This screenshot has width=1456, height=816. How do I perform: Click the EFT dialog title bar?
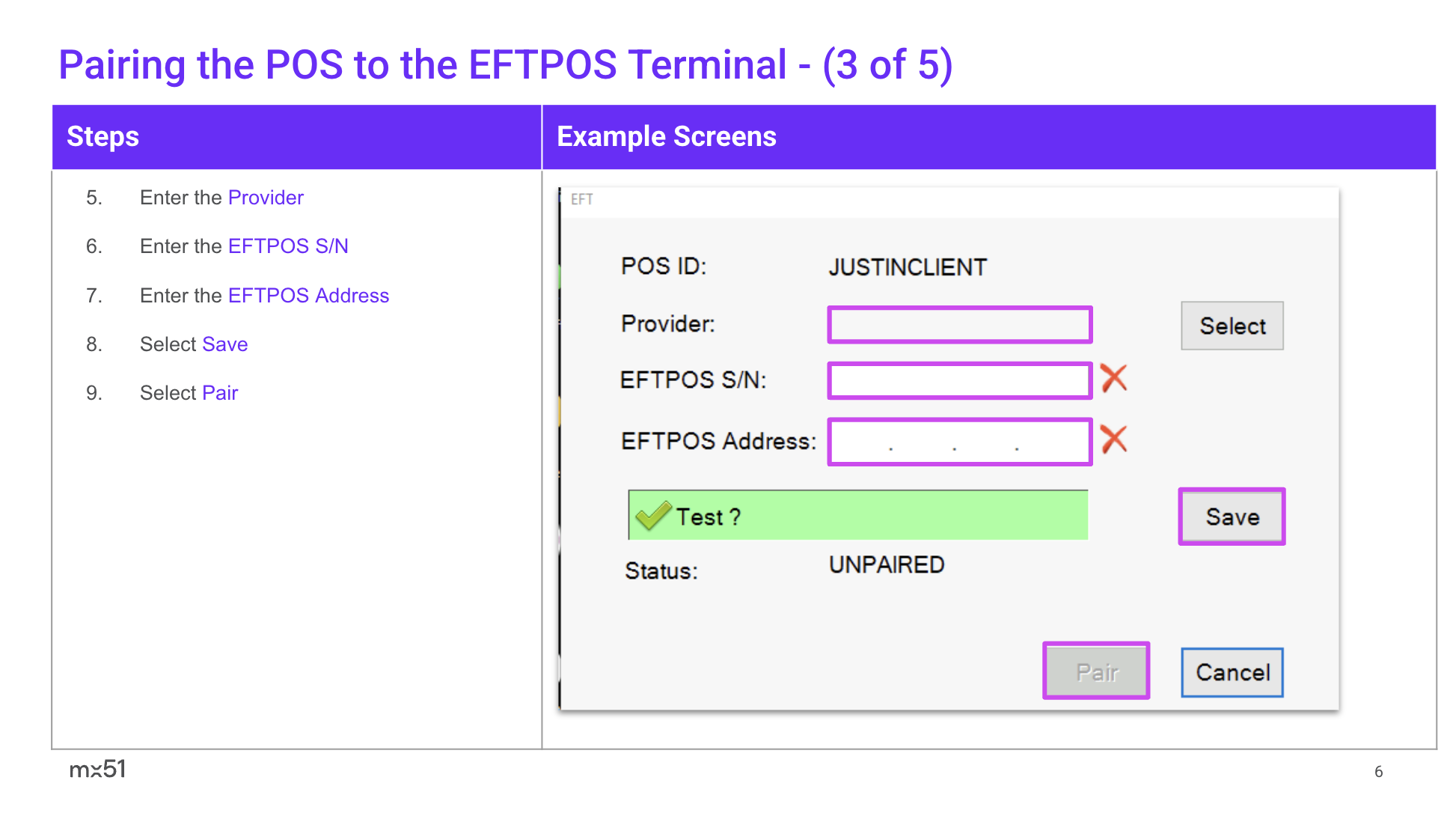point(949,200)
